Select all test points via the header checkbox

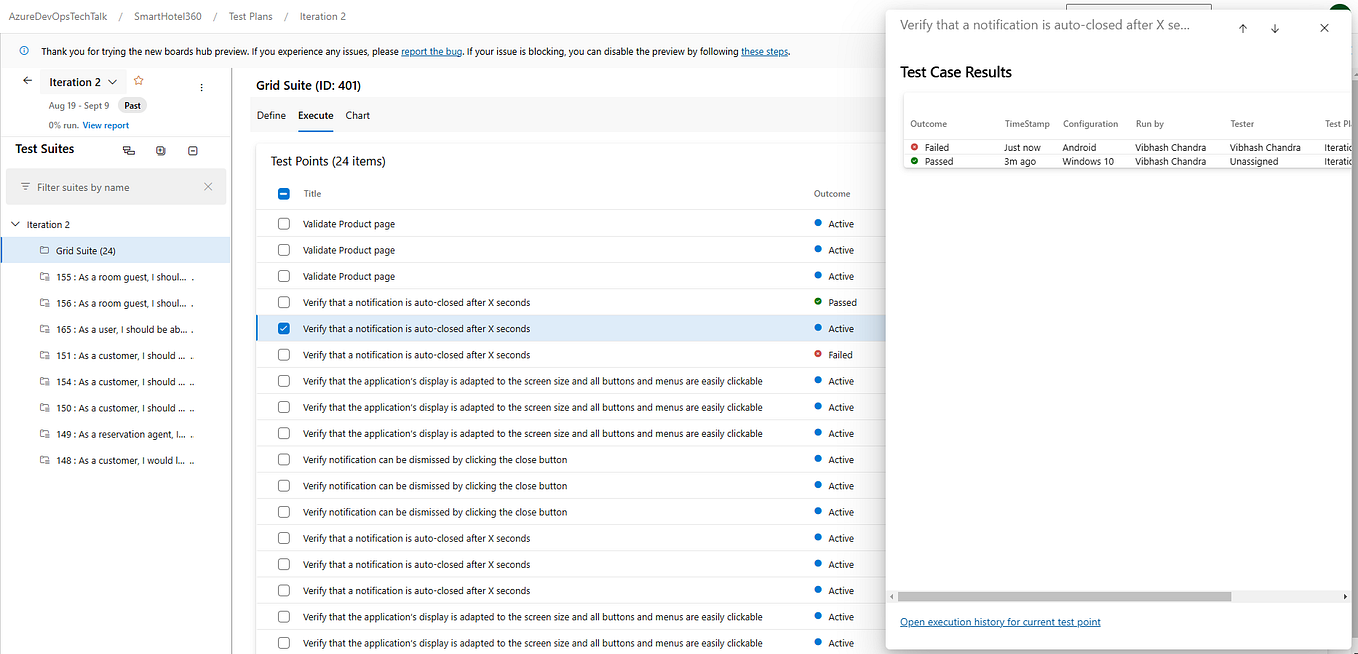tap(283, 193)
